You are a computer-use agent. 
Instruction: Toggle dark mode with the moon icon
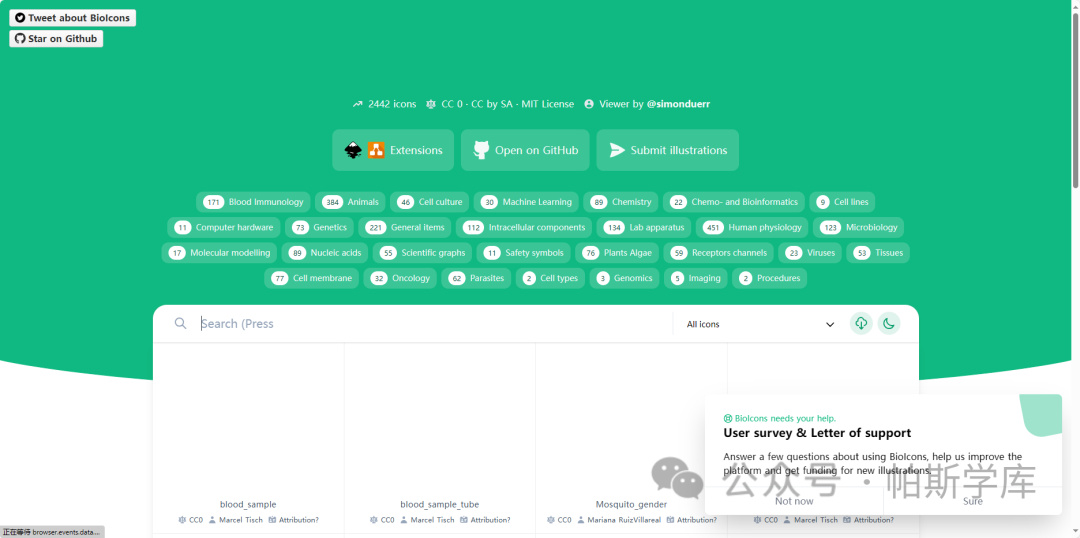(889, 323)
